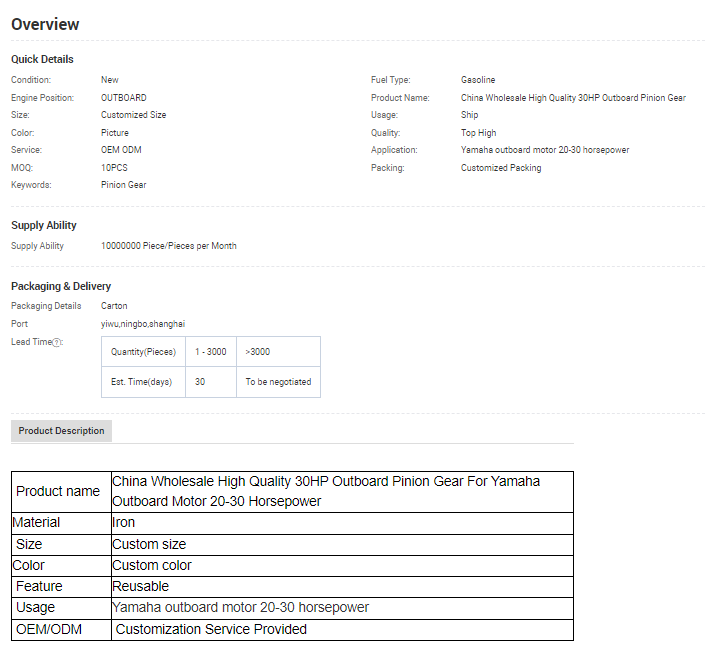Select the Custom color table cell

(x=152, y=565)
